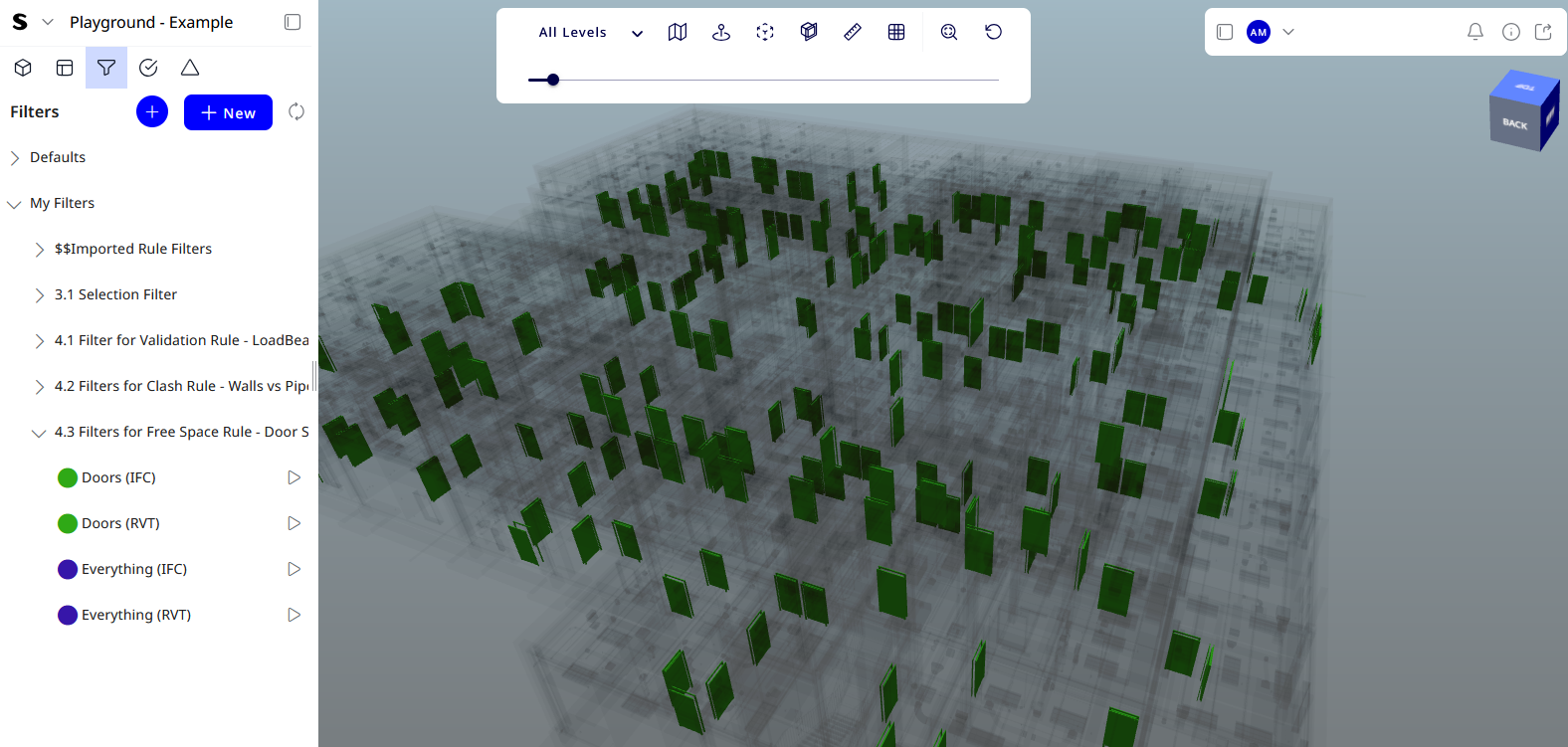
Task: Expand the Defaults filter group
Action: (15, 158)
